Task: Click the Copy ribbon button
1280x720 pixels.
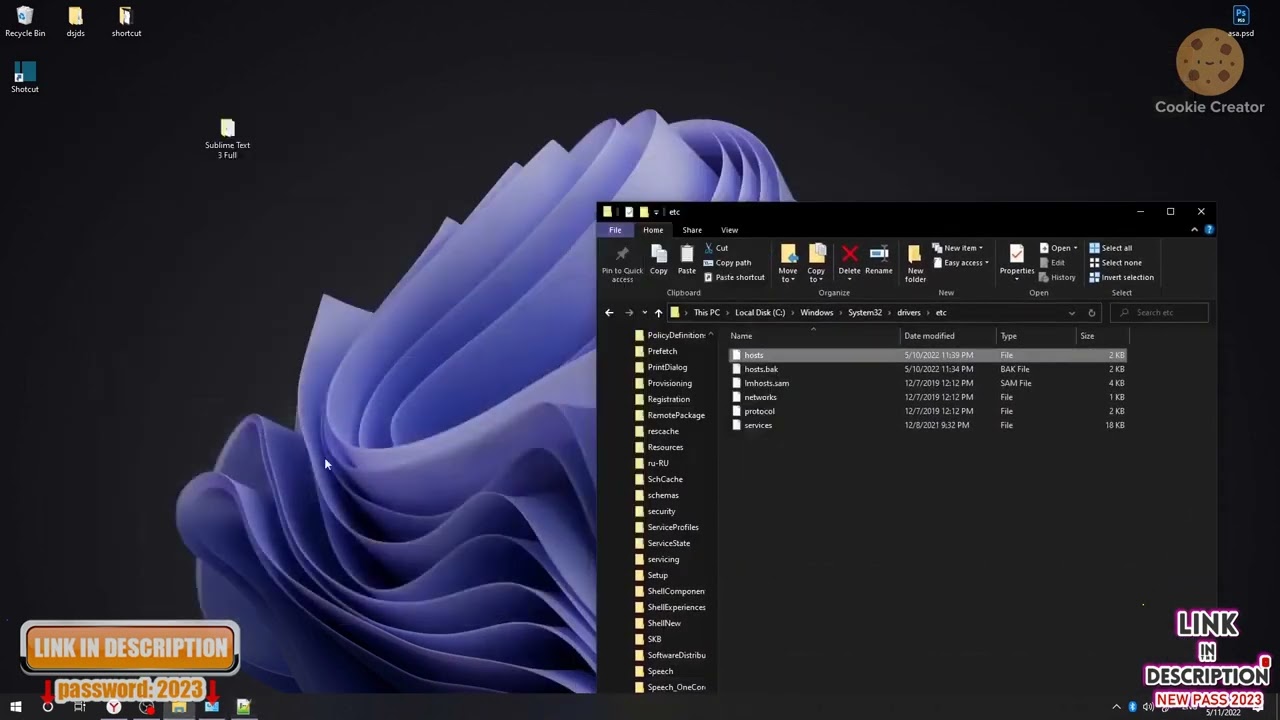Action: click(658, 260)
